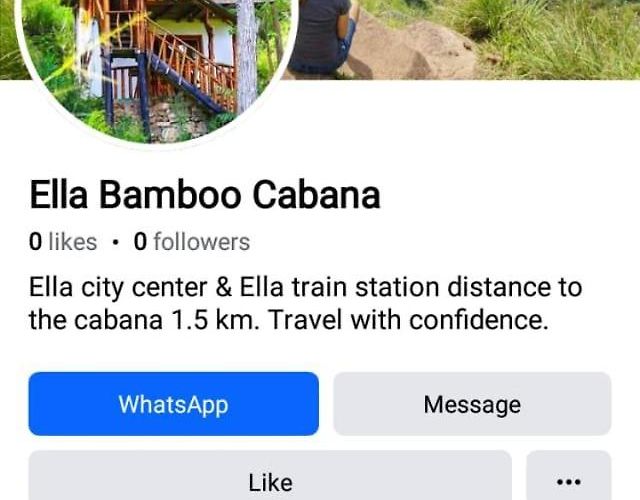This screenshot has width=640, height=500.
Task: Like the Ella Bamboo Cabana page
Action: tap(270, 476)
